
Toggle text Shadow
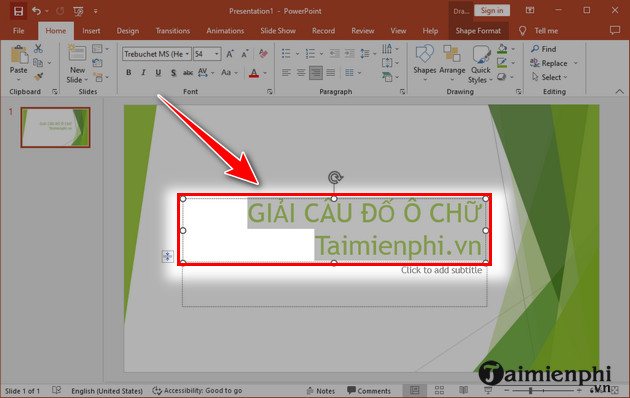[x=173, y=73]
